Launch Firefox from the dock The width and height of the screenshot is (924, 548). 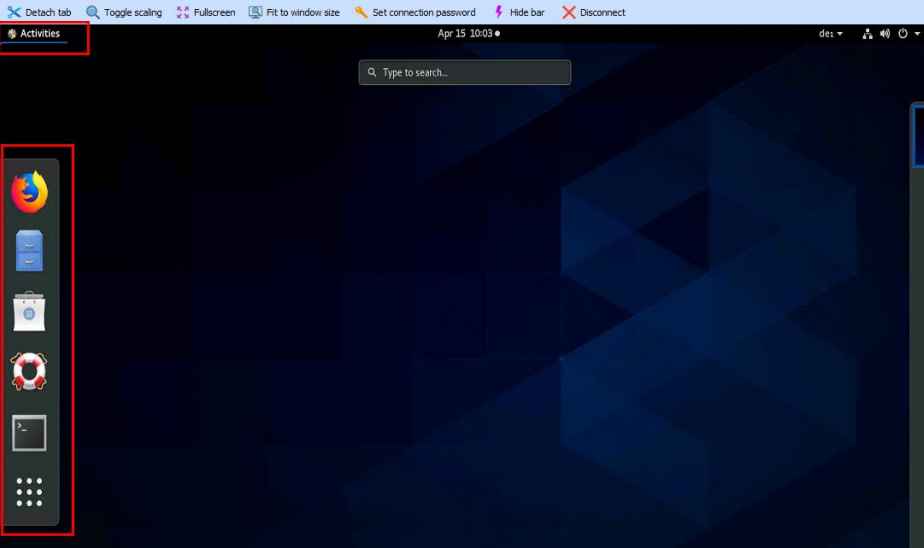pos(29,192)
